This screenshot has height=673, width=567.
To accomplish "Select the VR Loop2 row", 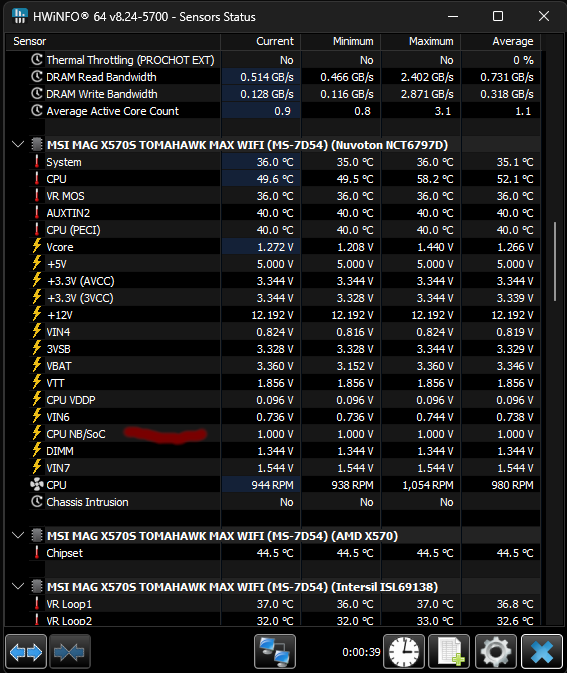I will point(285,620).
